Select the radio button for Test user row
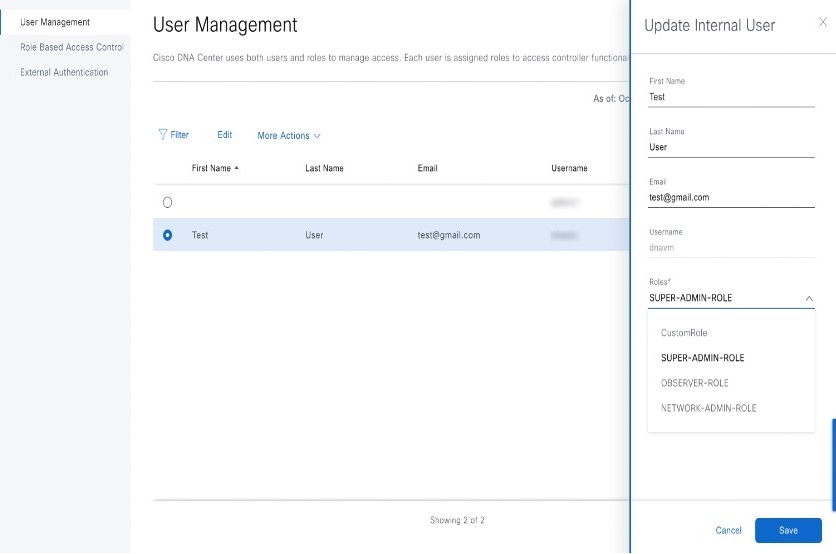Image resolution: width=836 pixels, height=554 pixels. tap(167, 235)
